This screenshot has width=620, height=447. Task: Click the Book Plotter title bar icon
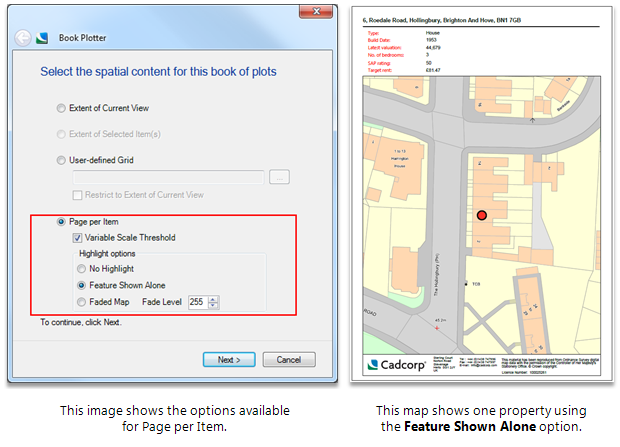[x=43, y=38]
